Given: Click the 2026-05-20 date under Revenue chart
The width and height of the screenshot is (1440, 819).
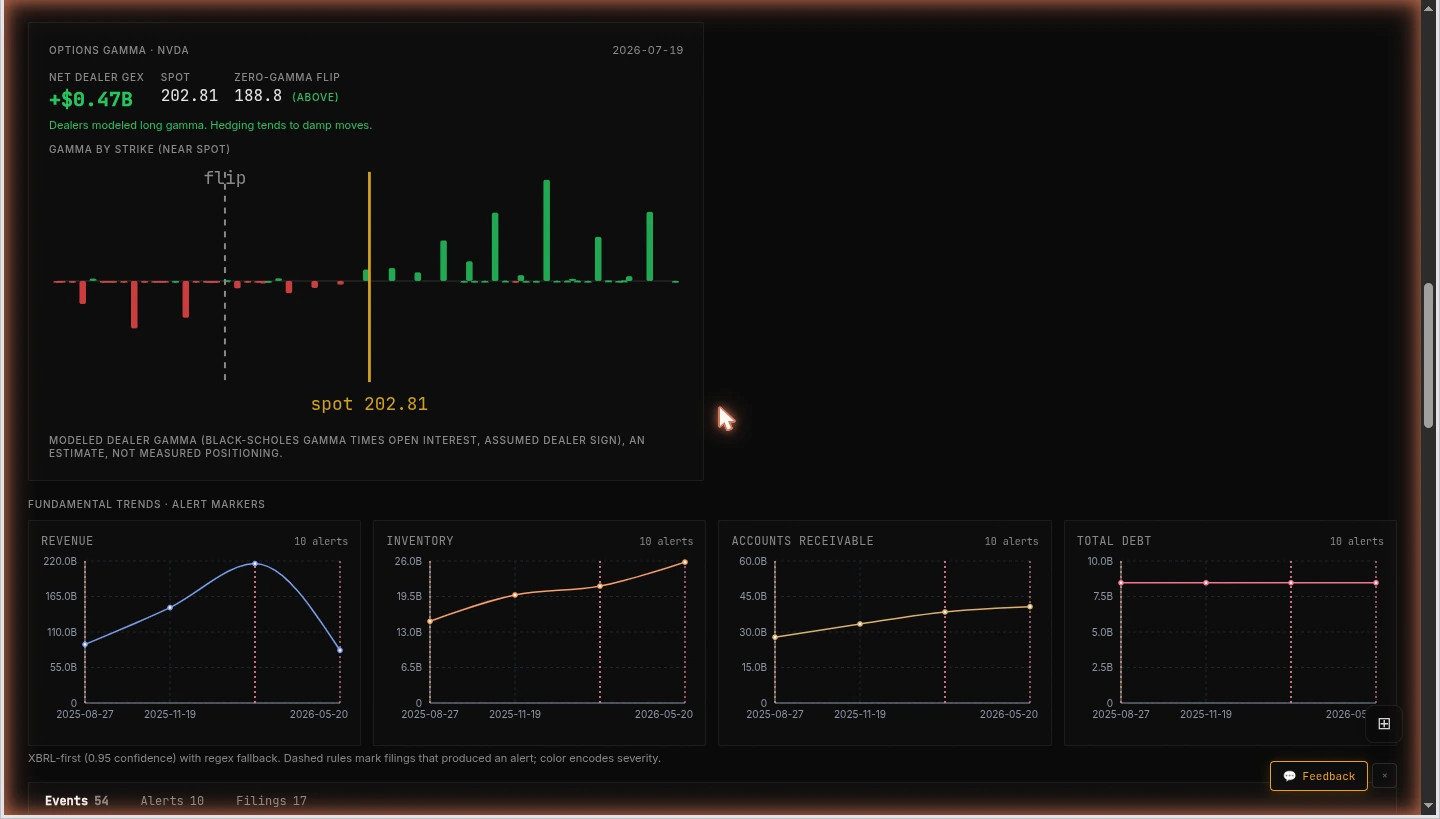Looking at the screenshot, I should point(319,714).
